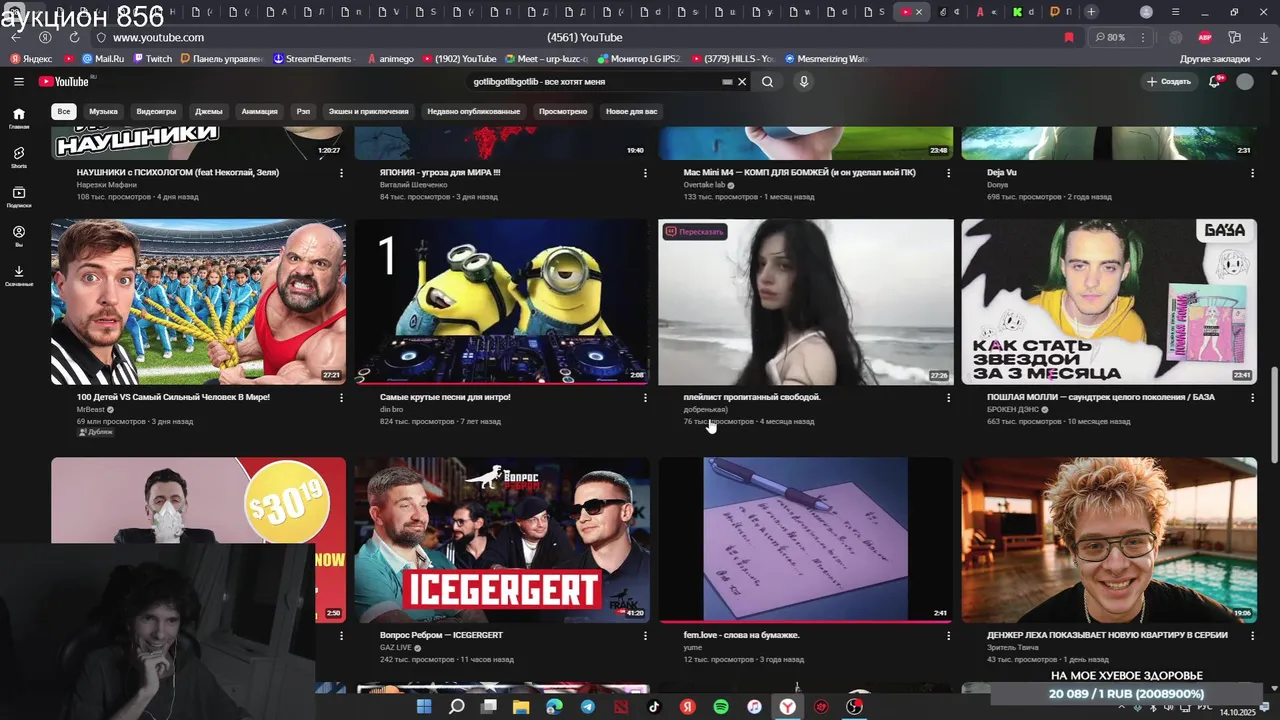1280x720 pixels.
Task: Clear the search field with the X
Action: click(742, 82)
